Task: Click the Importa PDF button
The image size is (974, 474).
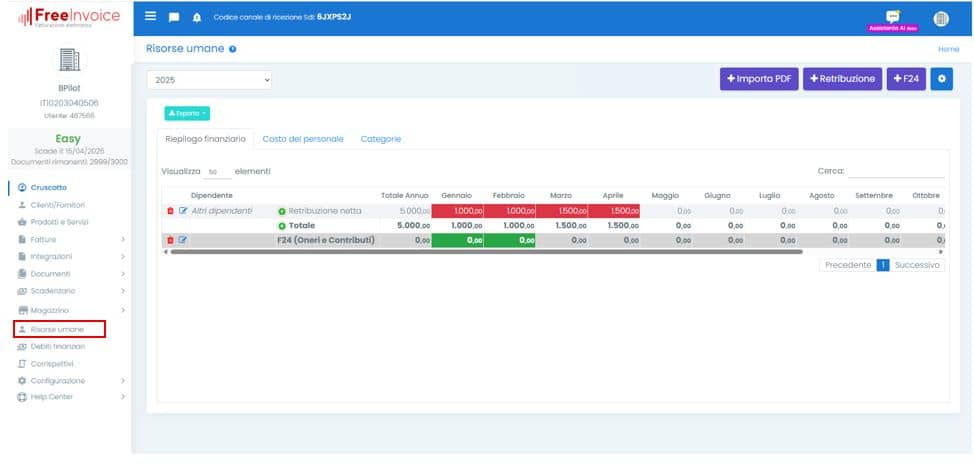Action: (759, 79)
